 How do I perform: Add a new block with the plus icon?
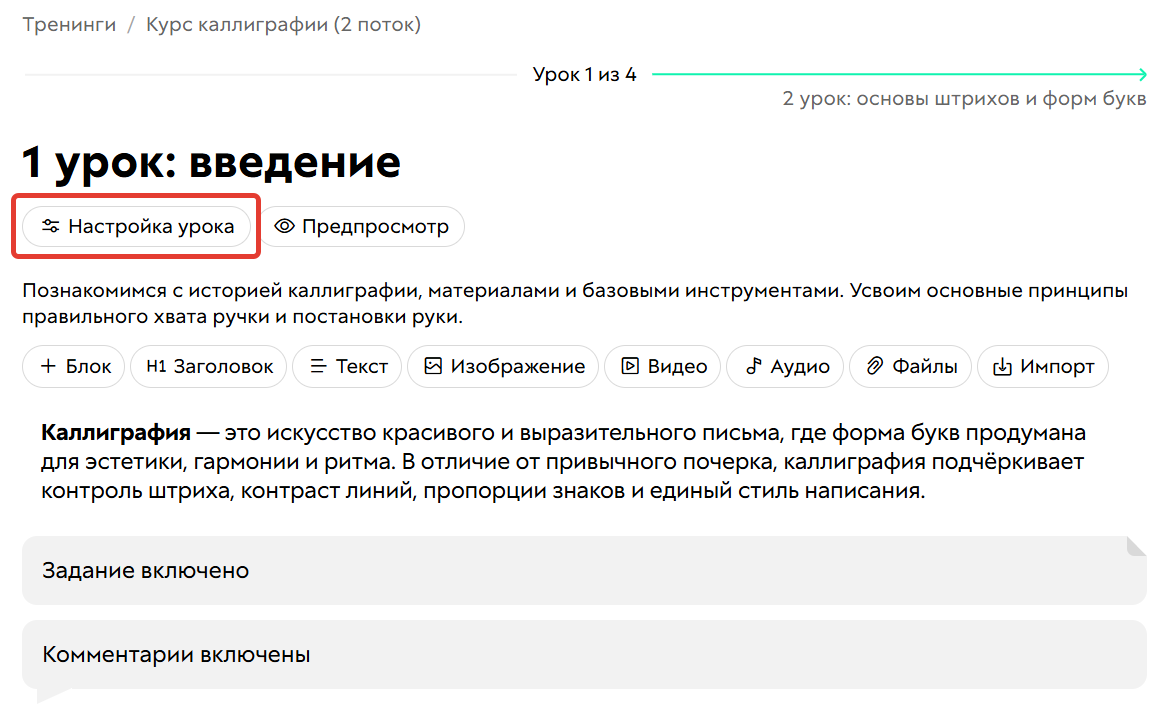pyautogui.click(x=48, y=366)
